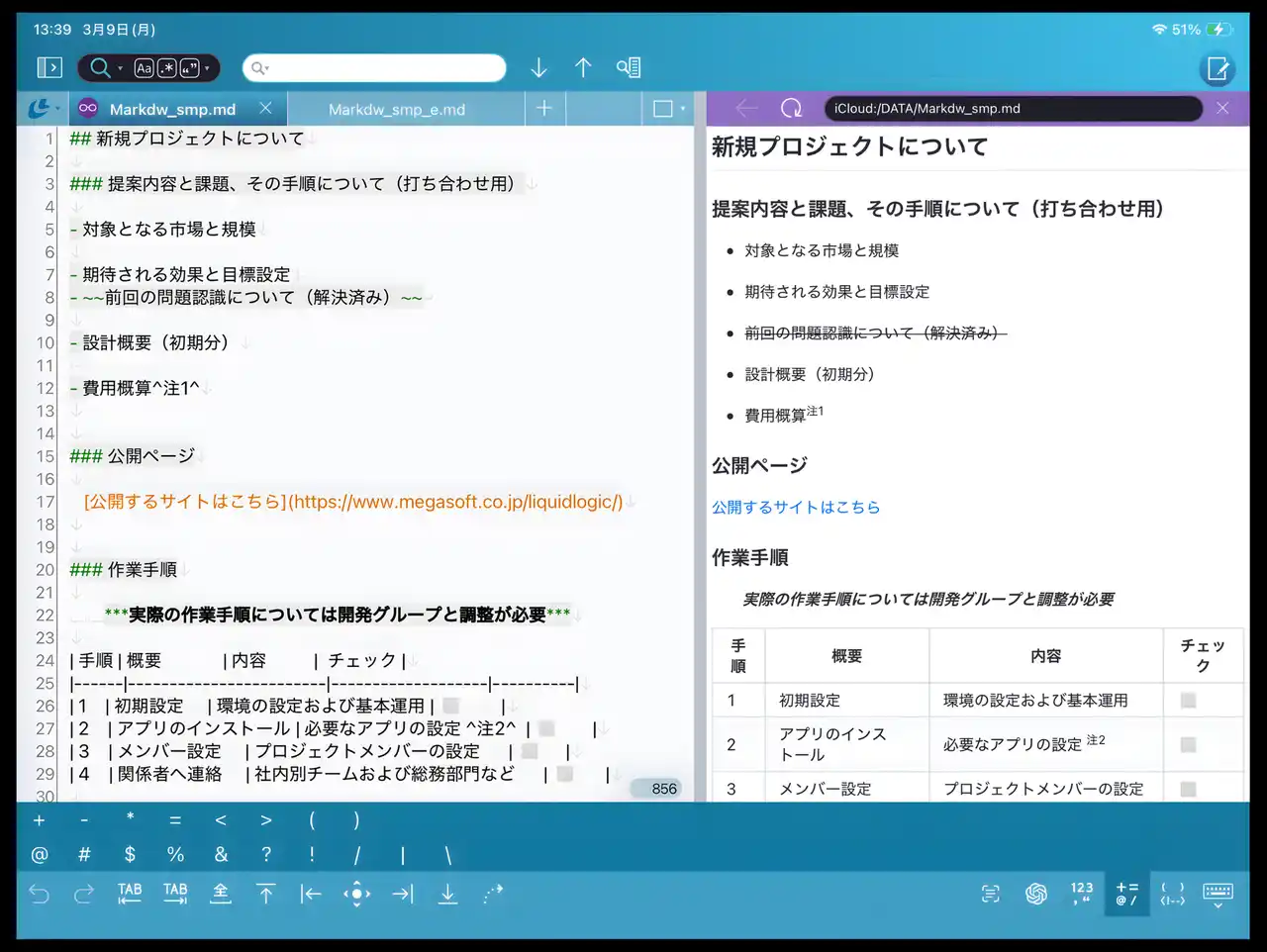Create new document with compose icon
Image resolution: width=1267 pixels, height=952 pixels.
pyautogui.click(x=1217, y=68)
